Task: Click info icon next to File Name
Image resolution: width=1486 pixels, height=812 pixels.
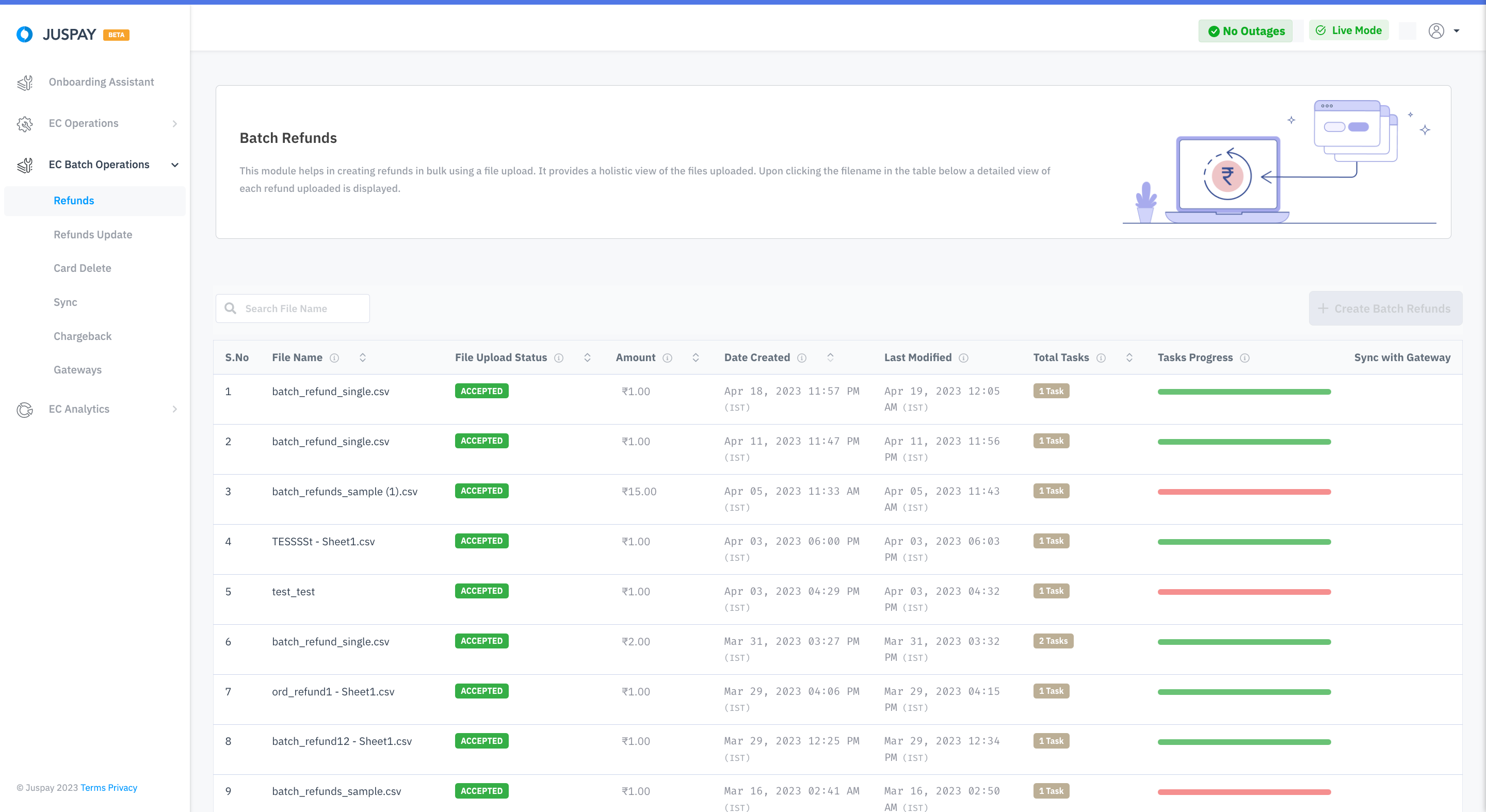Action: click(334, 358)
